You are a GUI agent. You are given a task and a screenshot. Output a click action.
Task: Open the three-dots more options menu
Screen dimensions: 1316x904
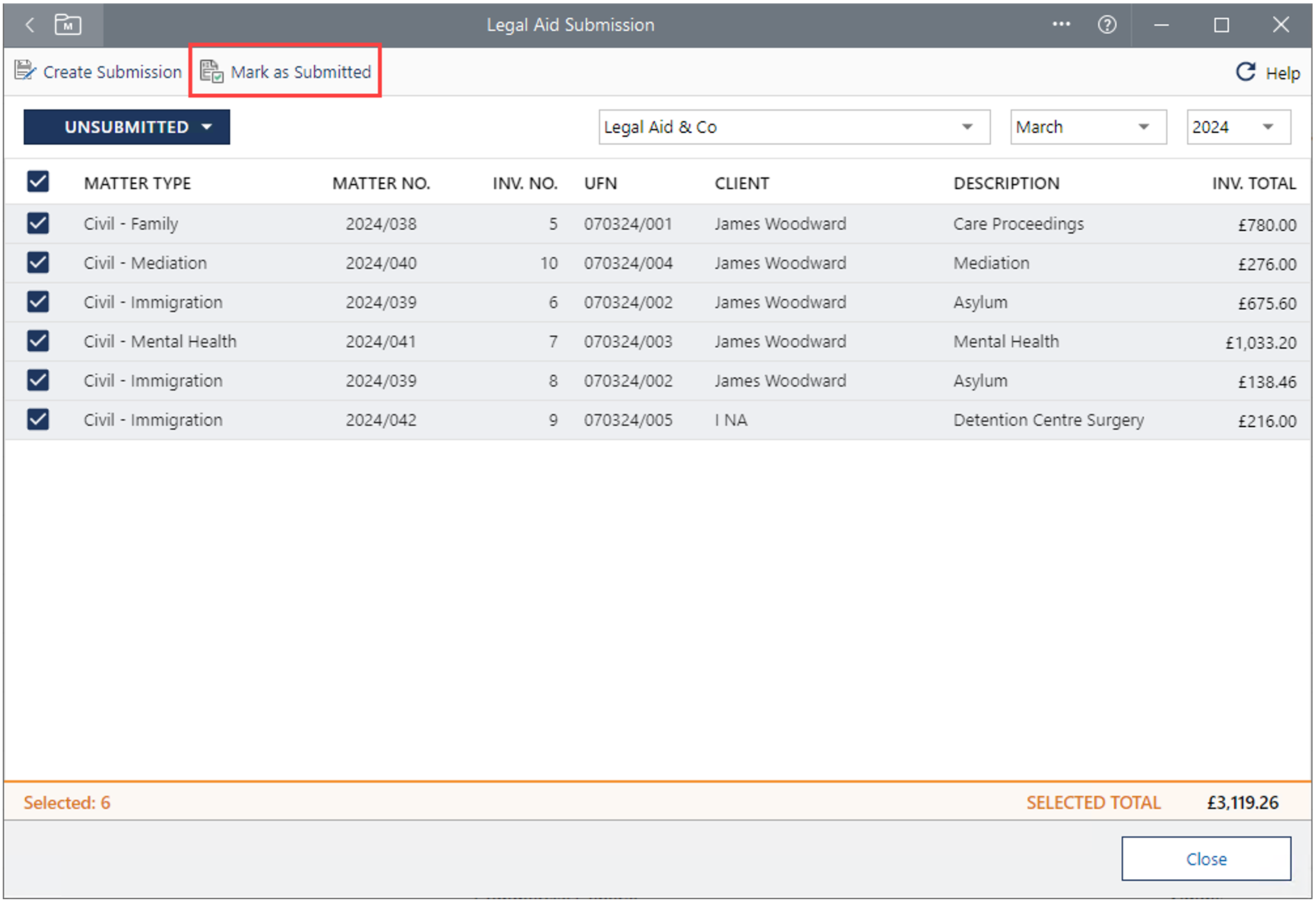[x=1061, y=25]
